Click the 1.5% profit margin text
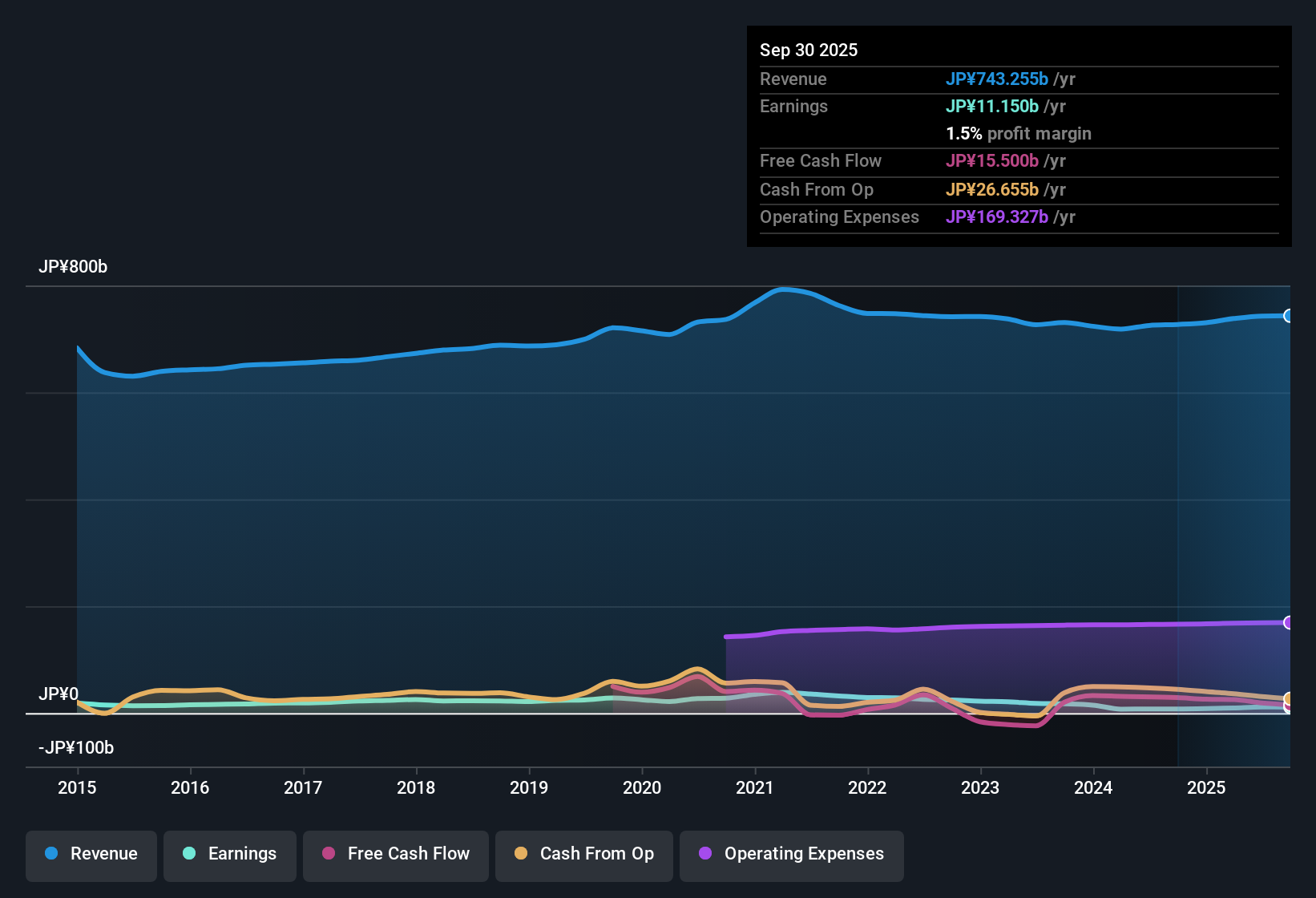 [x=1018, y=134]
